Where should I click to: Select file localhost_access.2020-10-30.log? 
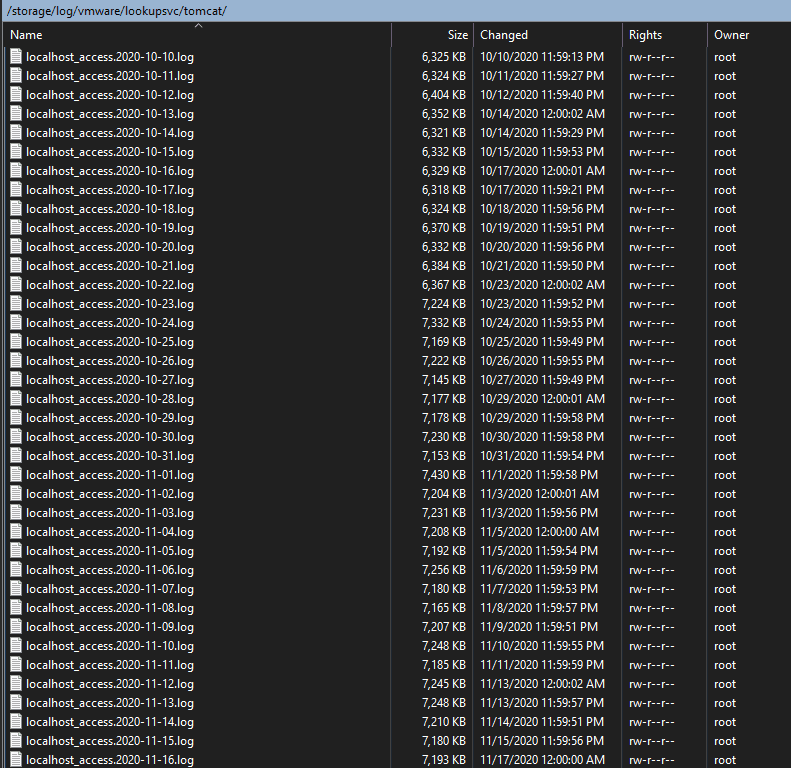click(110, 437)
